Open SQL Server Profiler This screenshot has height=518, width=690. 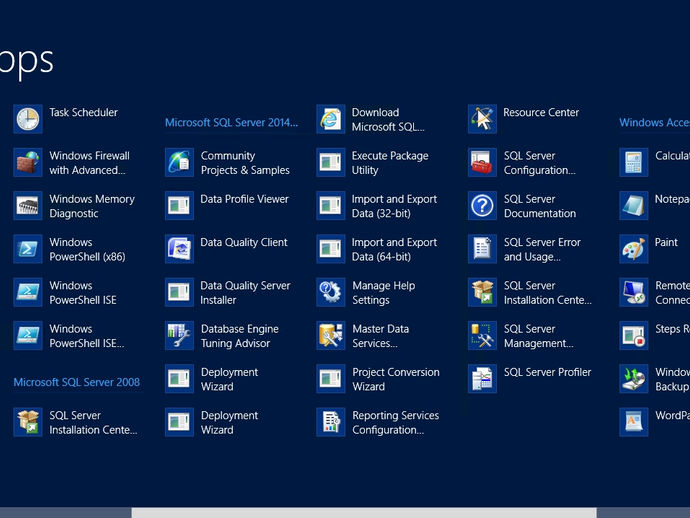(x=529, y=379)
